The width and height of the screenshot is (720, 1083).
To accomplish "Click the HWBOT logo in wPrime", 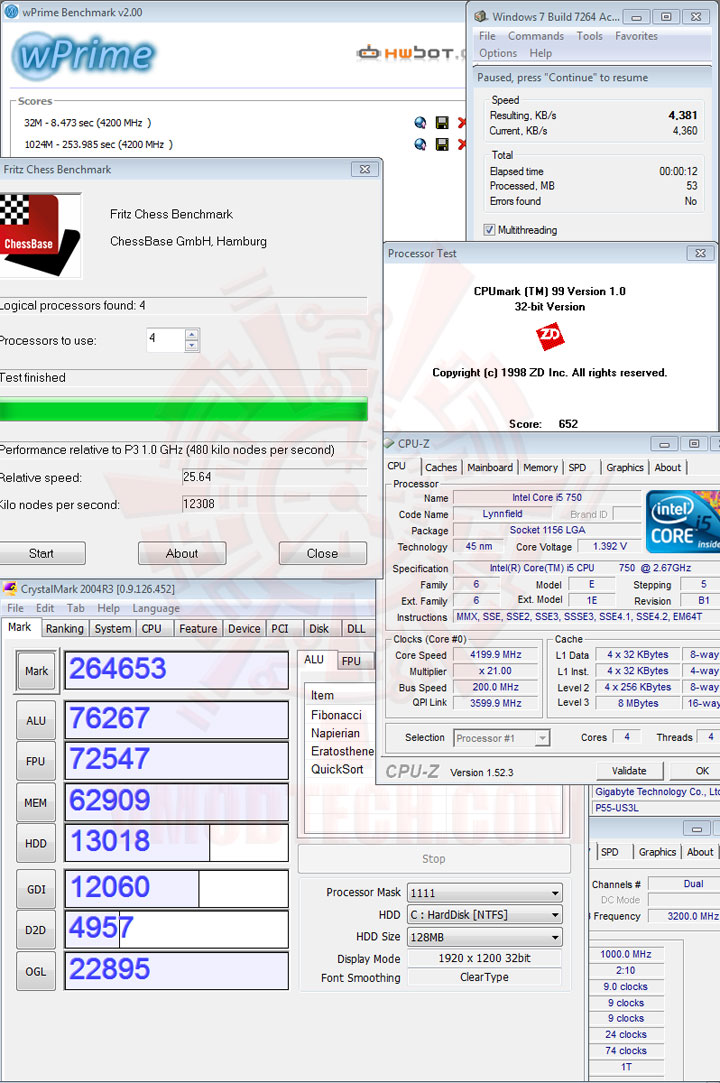I will click(x=410, y=52).
